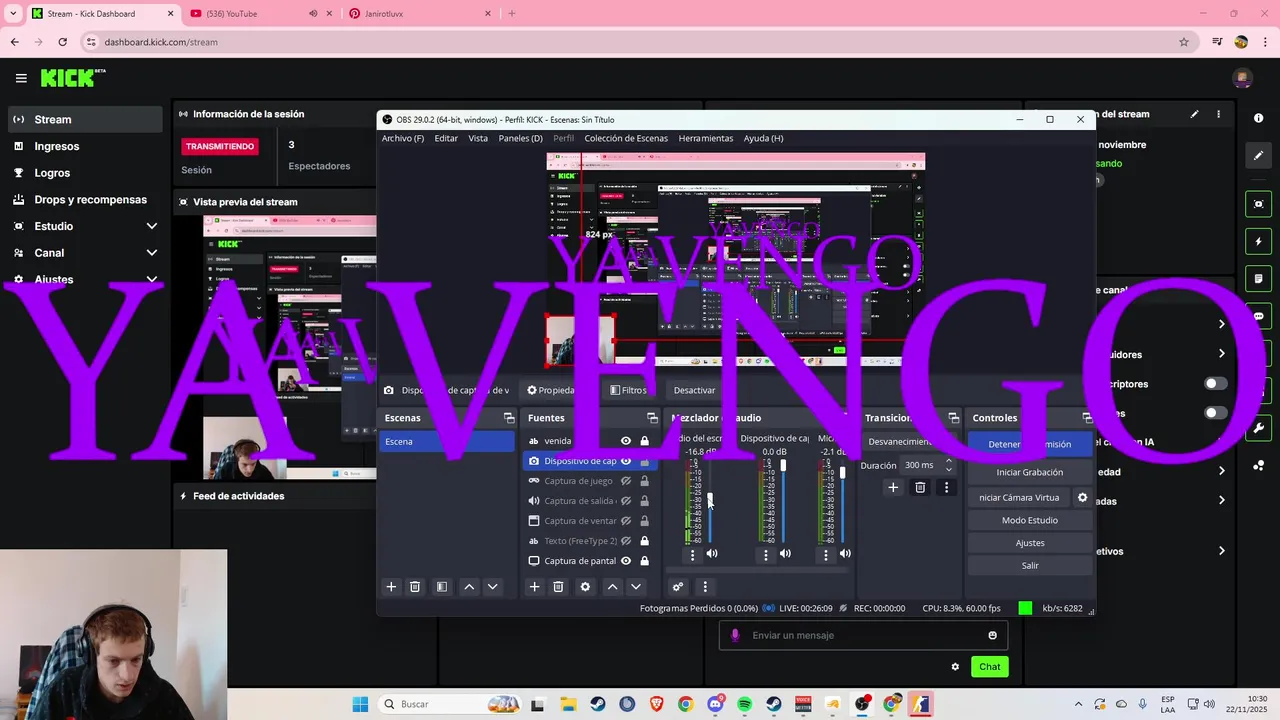Viewport: 1280px width, 720px height.
Task: Toggle visibility of Dispositivo de captura source
Action: coord(626,461)
